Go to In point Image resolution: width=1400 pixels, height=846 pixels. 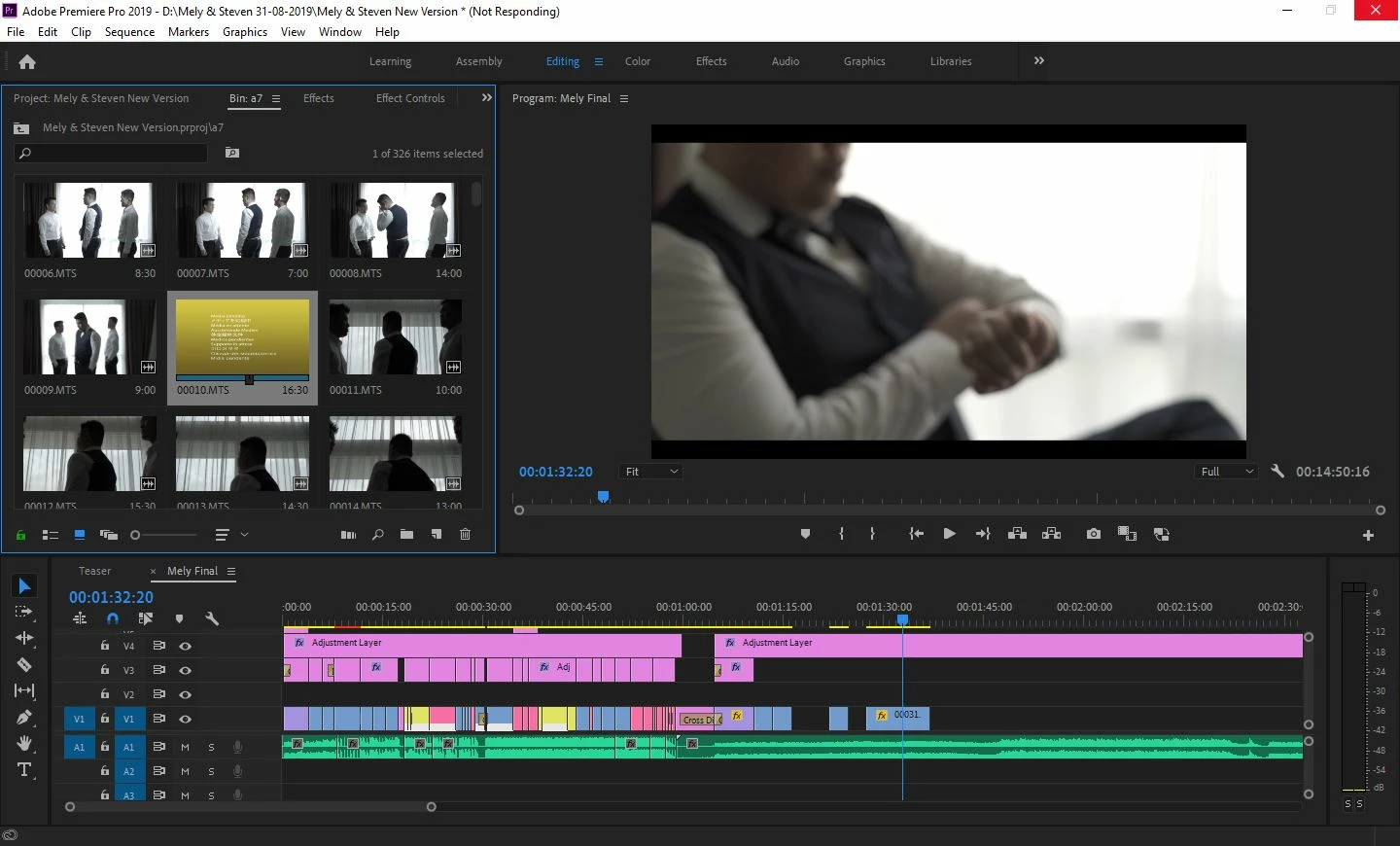coord(916,534)
